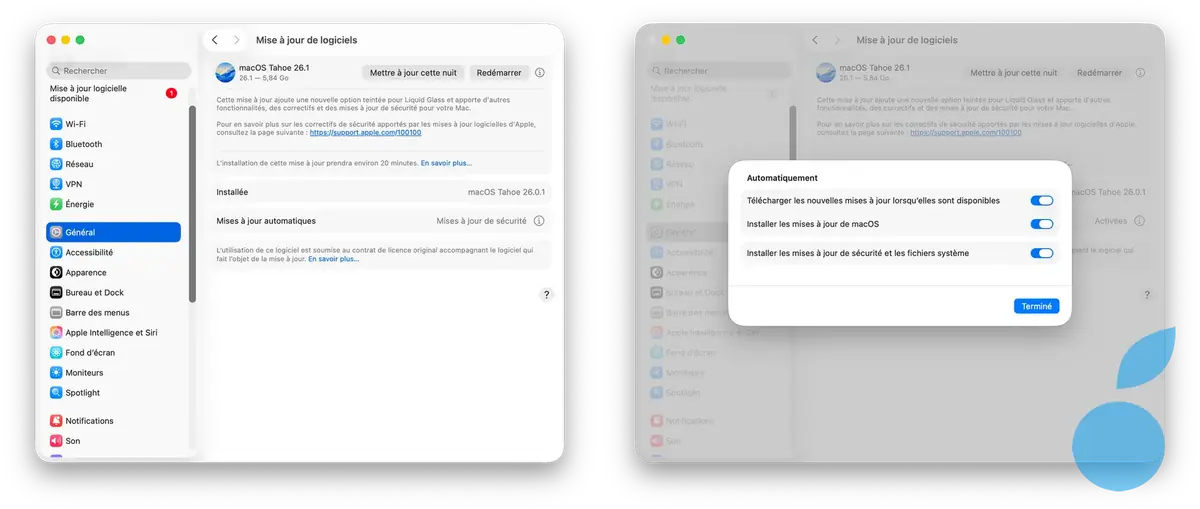Select Général in the sidebar

click(x=113, y=232)
